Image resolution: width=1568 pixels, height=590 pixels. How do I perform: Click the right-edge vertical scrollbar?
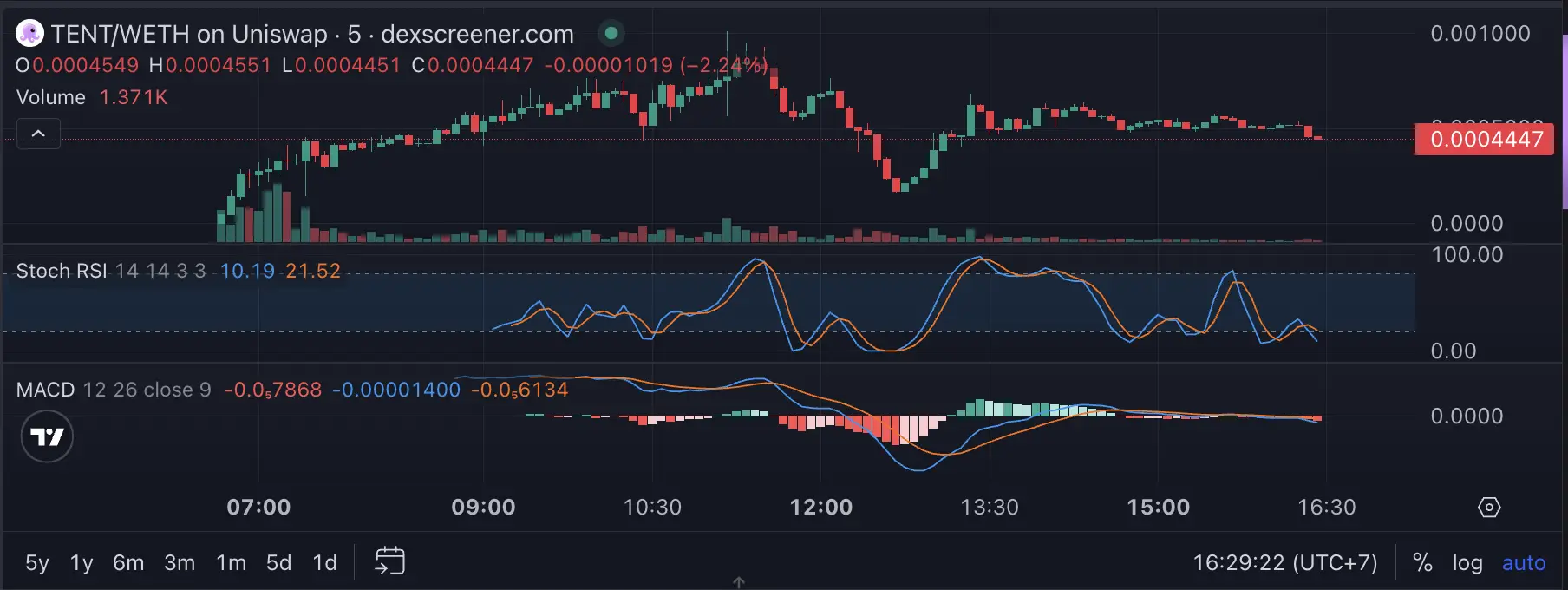pos(1564,121)
